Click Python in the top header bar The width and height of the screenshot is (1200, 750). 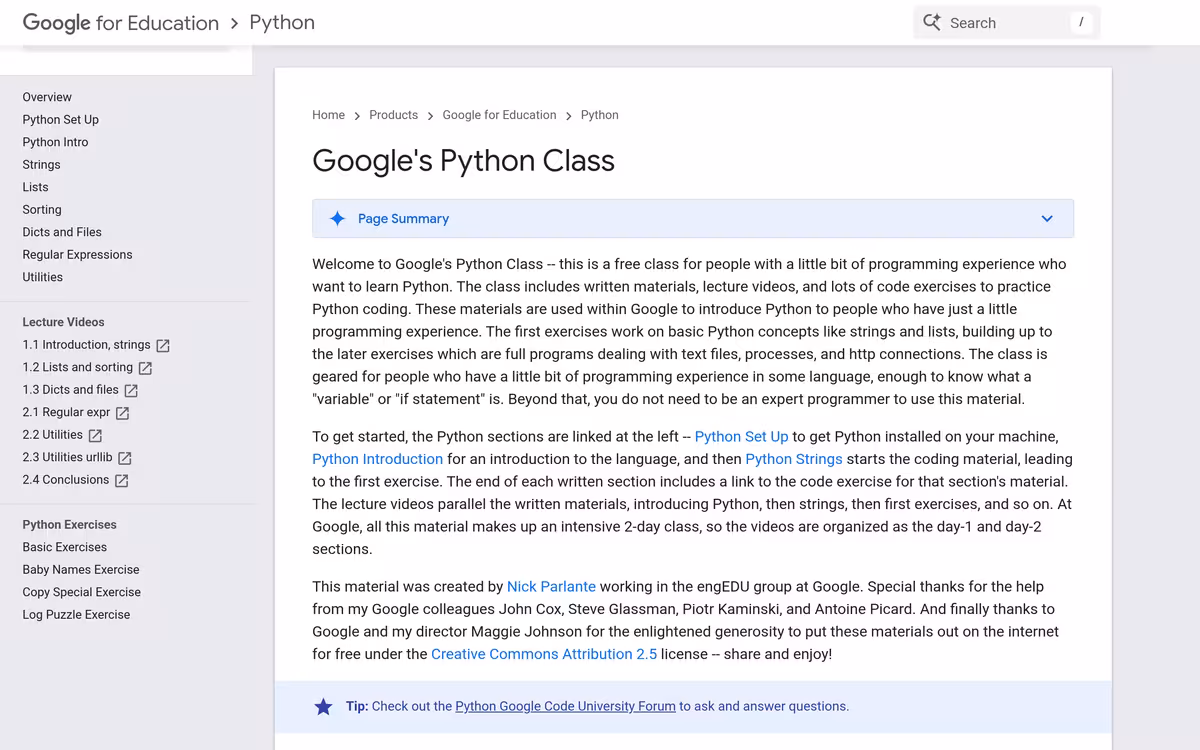282,23
